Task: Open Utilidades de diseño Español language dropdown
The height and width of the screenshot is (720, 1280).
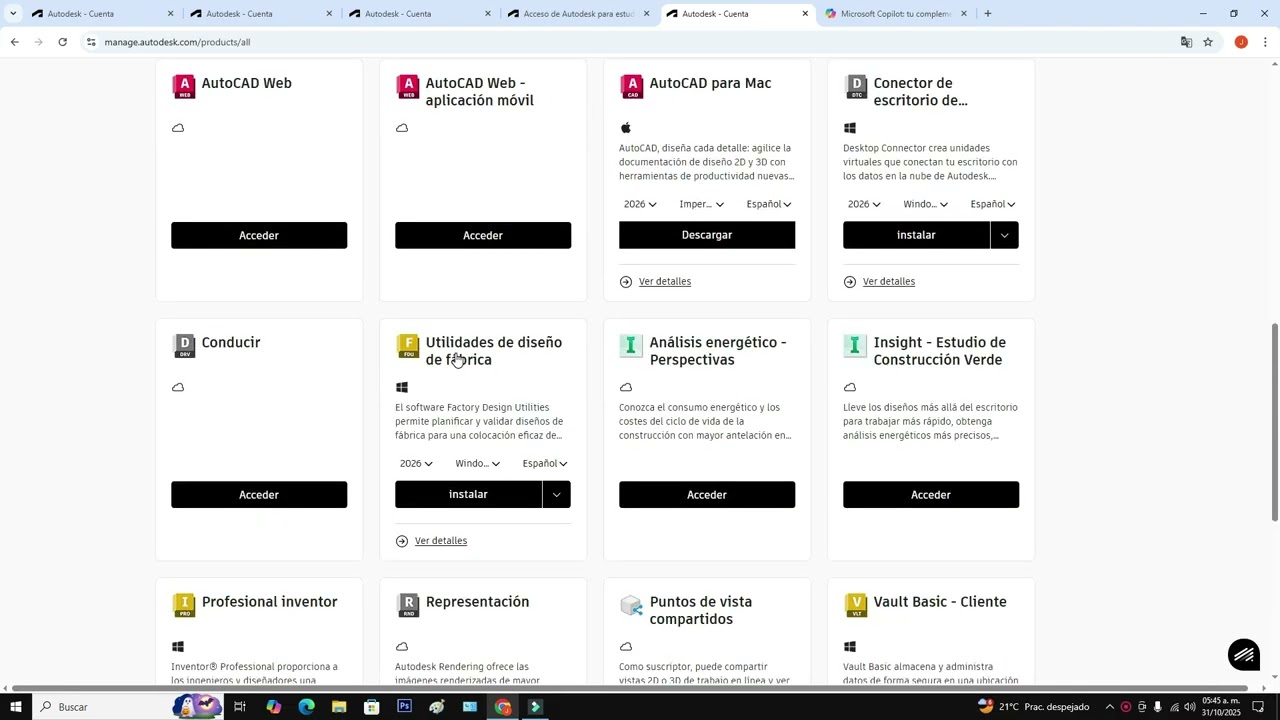Action: [545, 464]
